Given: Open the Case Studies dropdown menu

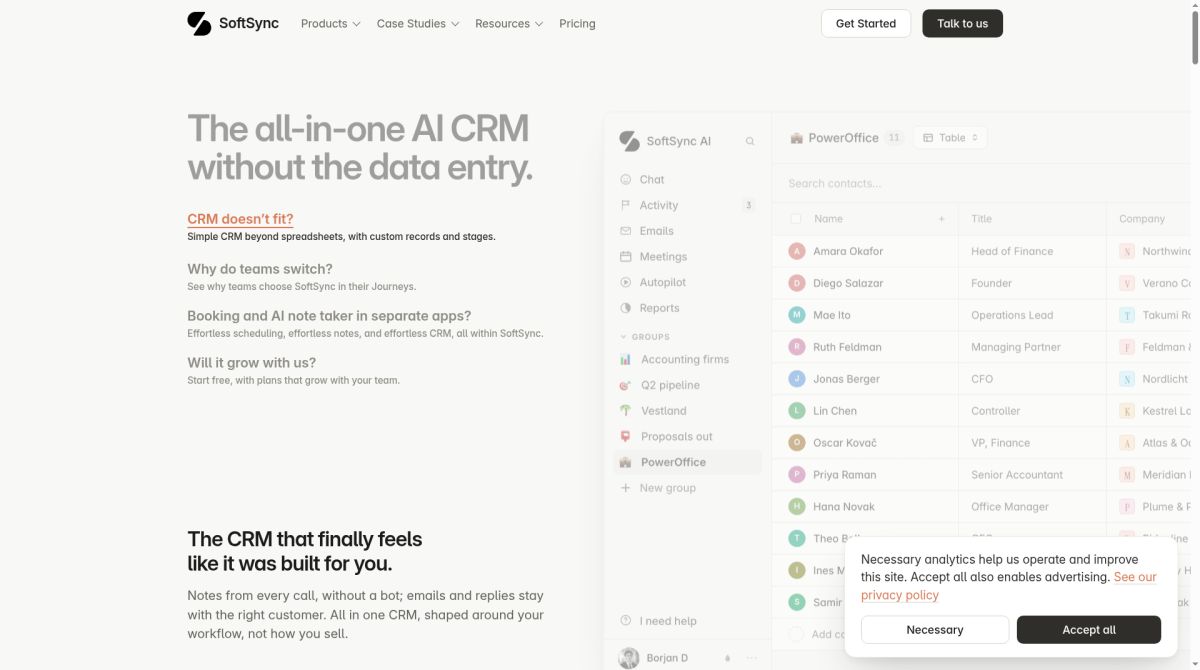Looking at the screenshot, I should tap(418, 23).
